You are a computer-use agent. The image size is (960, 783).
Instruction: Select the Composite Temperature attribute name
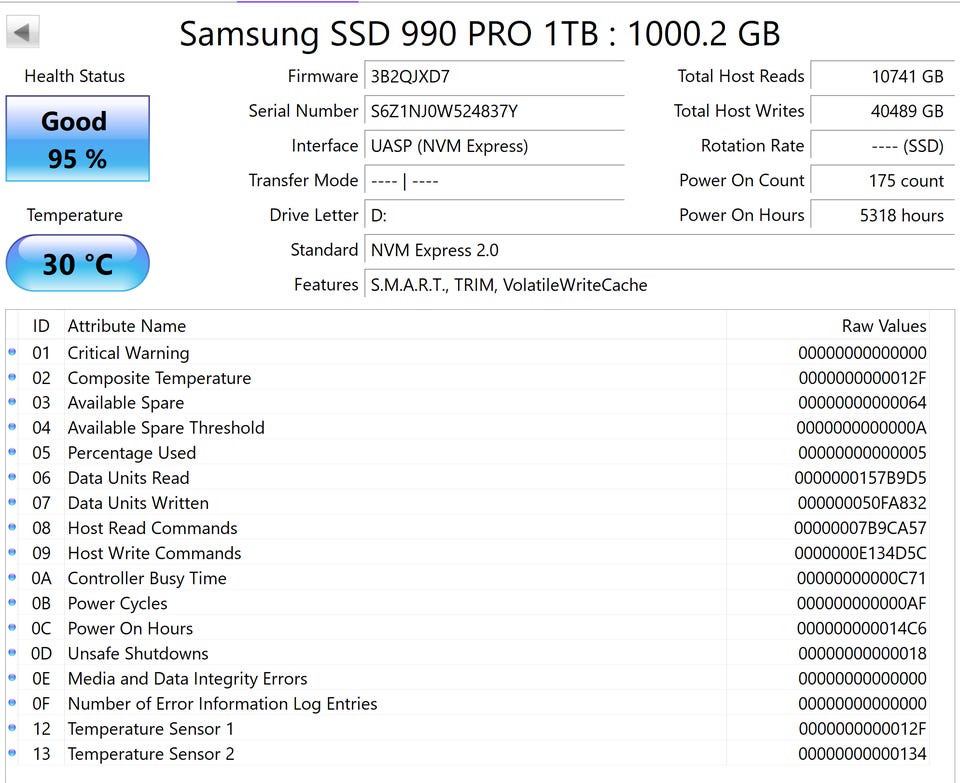pos(159,378)
